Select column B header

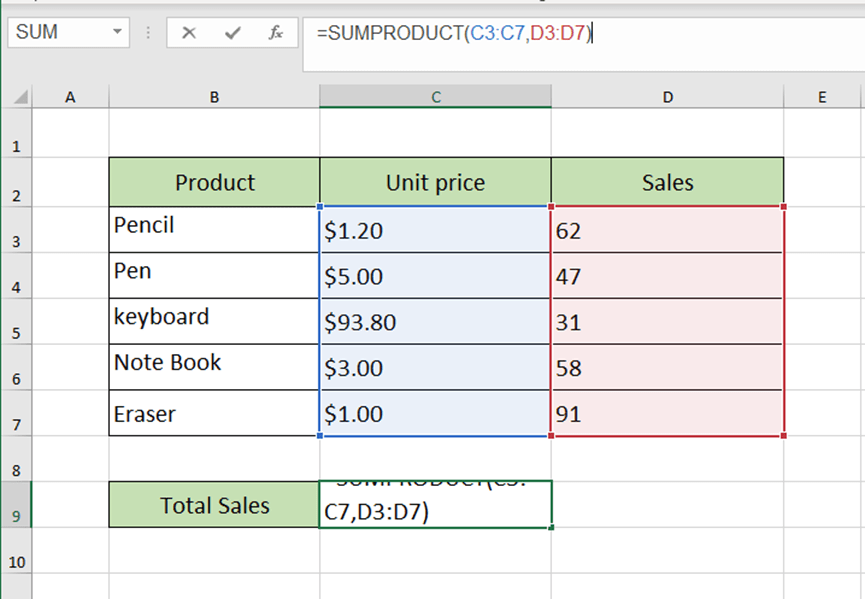[214, 97]
